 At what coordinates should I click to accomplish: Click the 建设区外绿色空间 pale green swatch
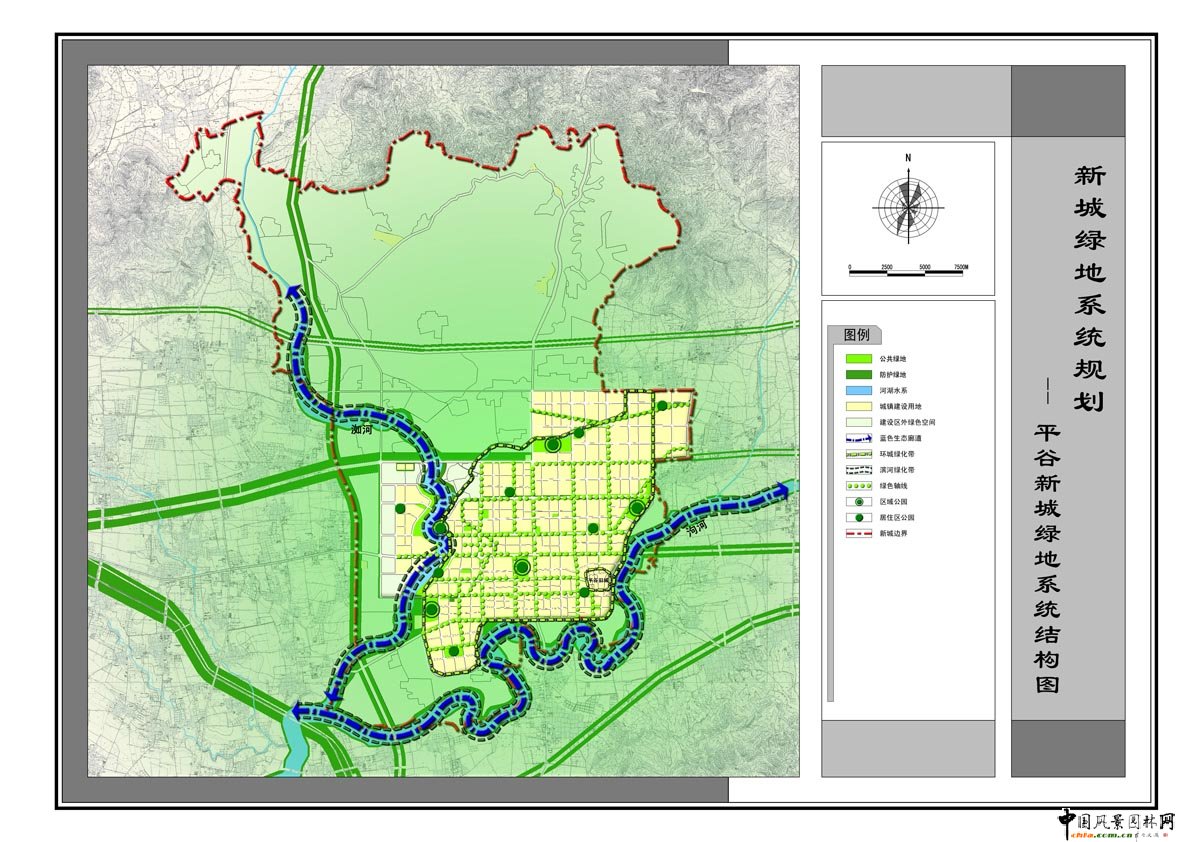860,423
